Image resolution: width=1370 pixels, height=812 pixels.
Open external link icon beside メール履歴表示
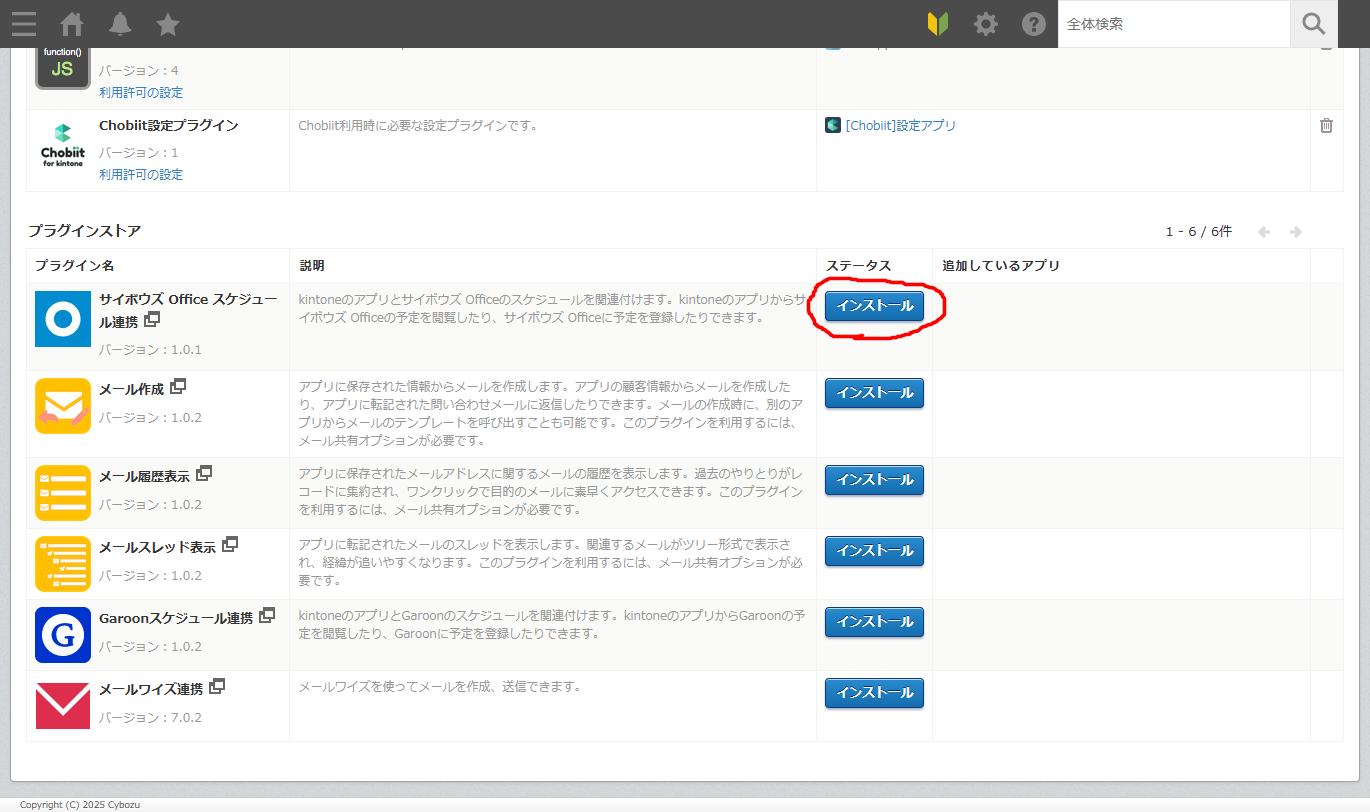point(204,473)
